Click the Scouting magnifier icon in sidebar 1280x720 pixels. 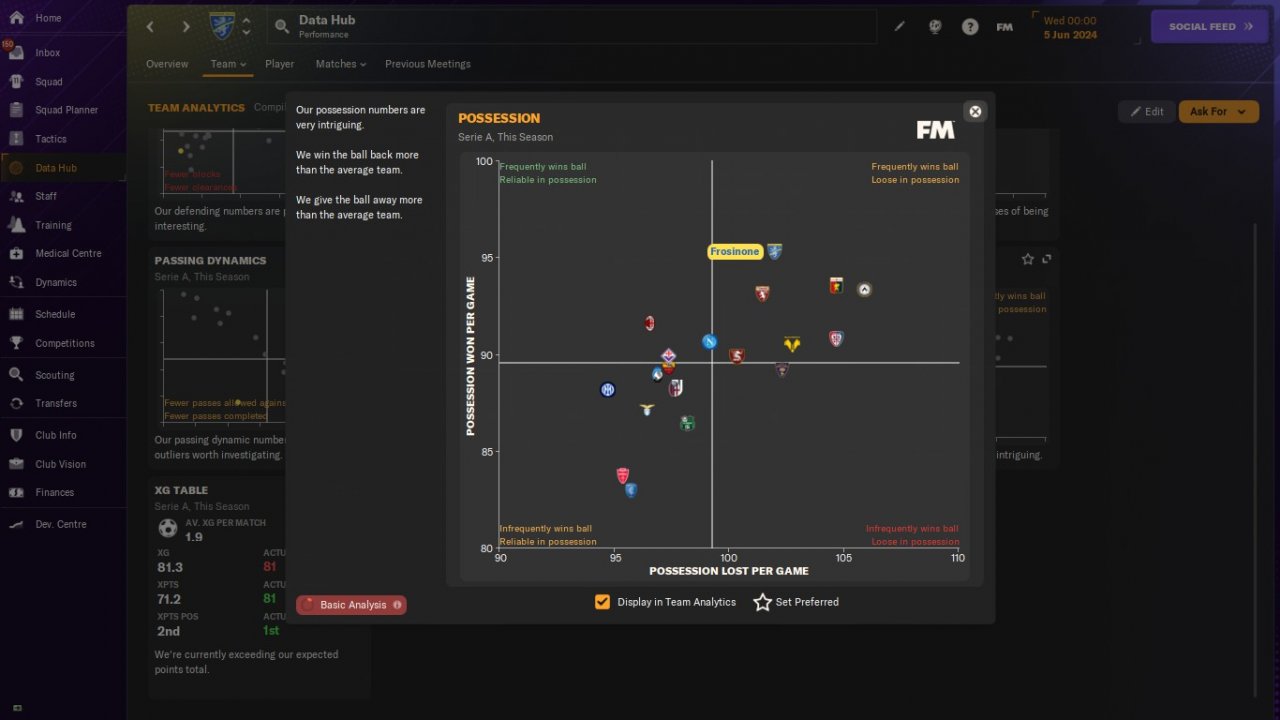16,375
